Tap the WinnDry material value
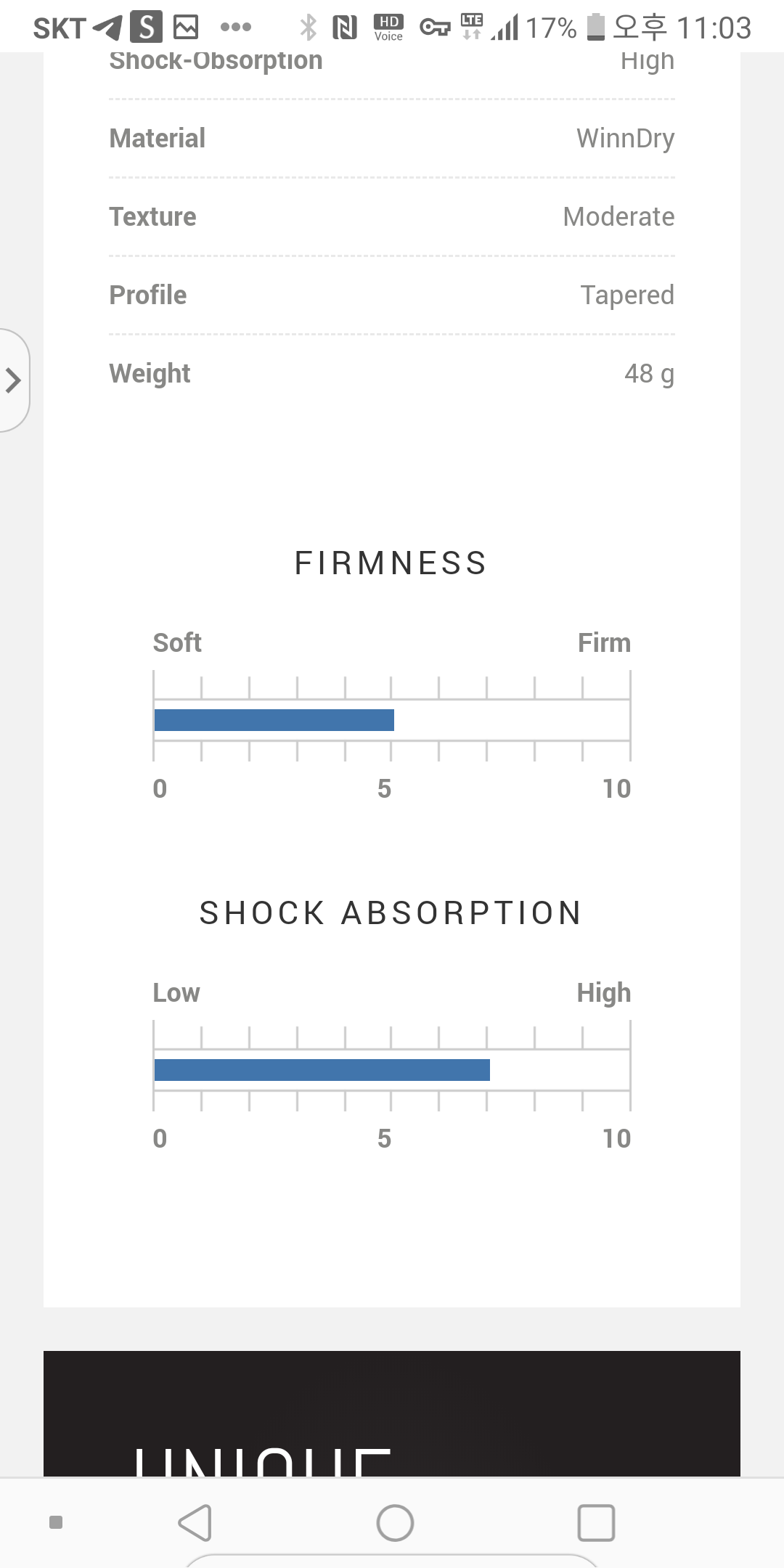 [x=625, y=138]
